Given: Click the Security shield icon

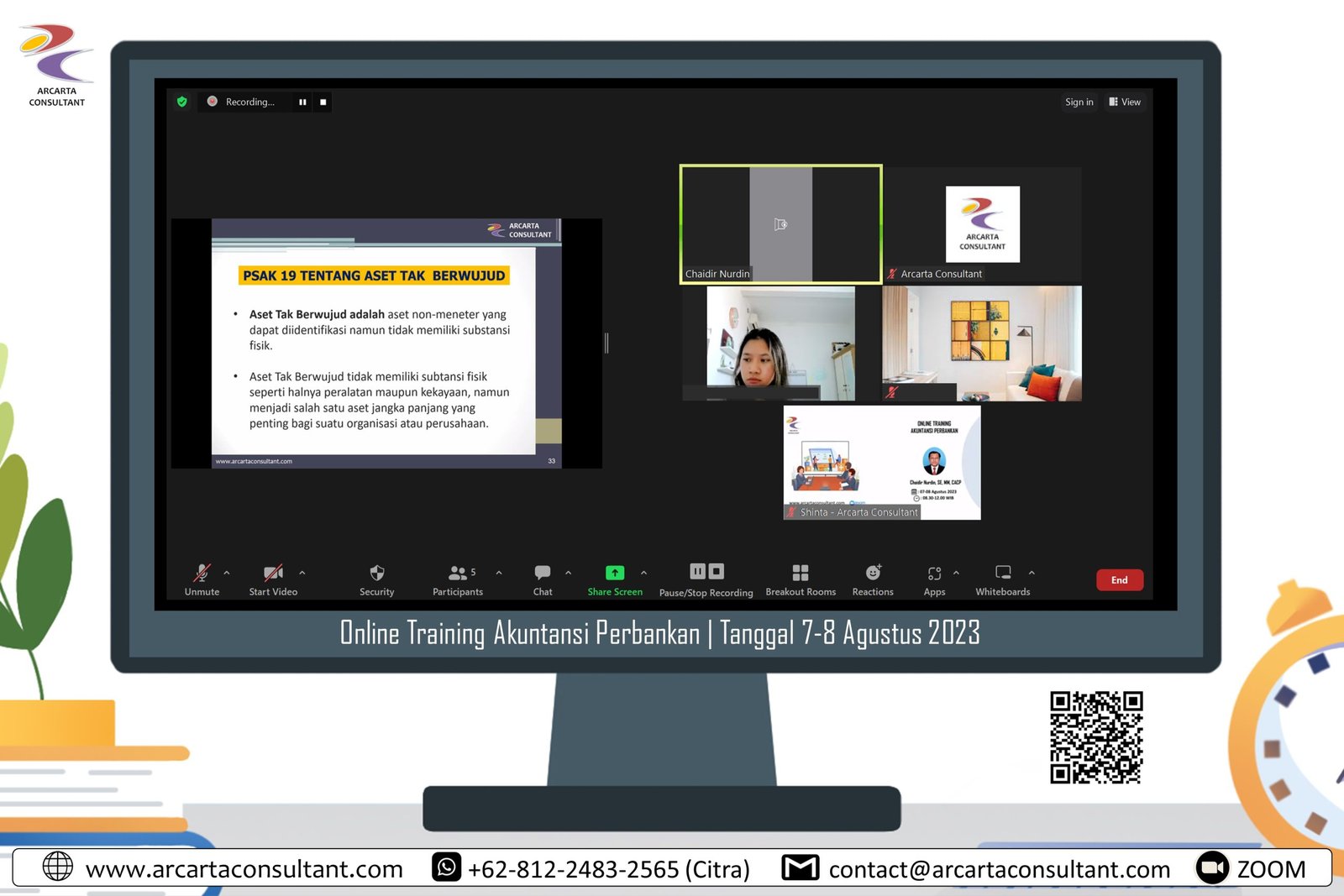Looking at the screenshot, I should point(376,574).
